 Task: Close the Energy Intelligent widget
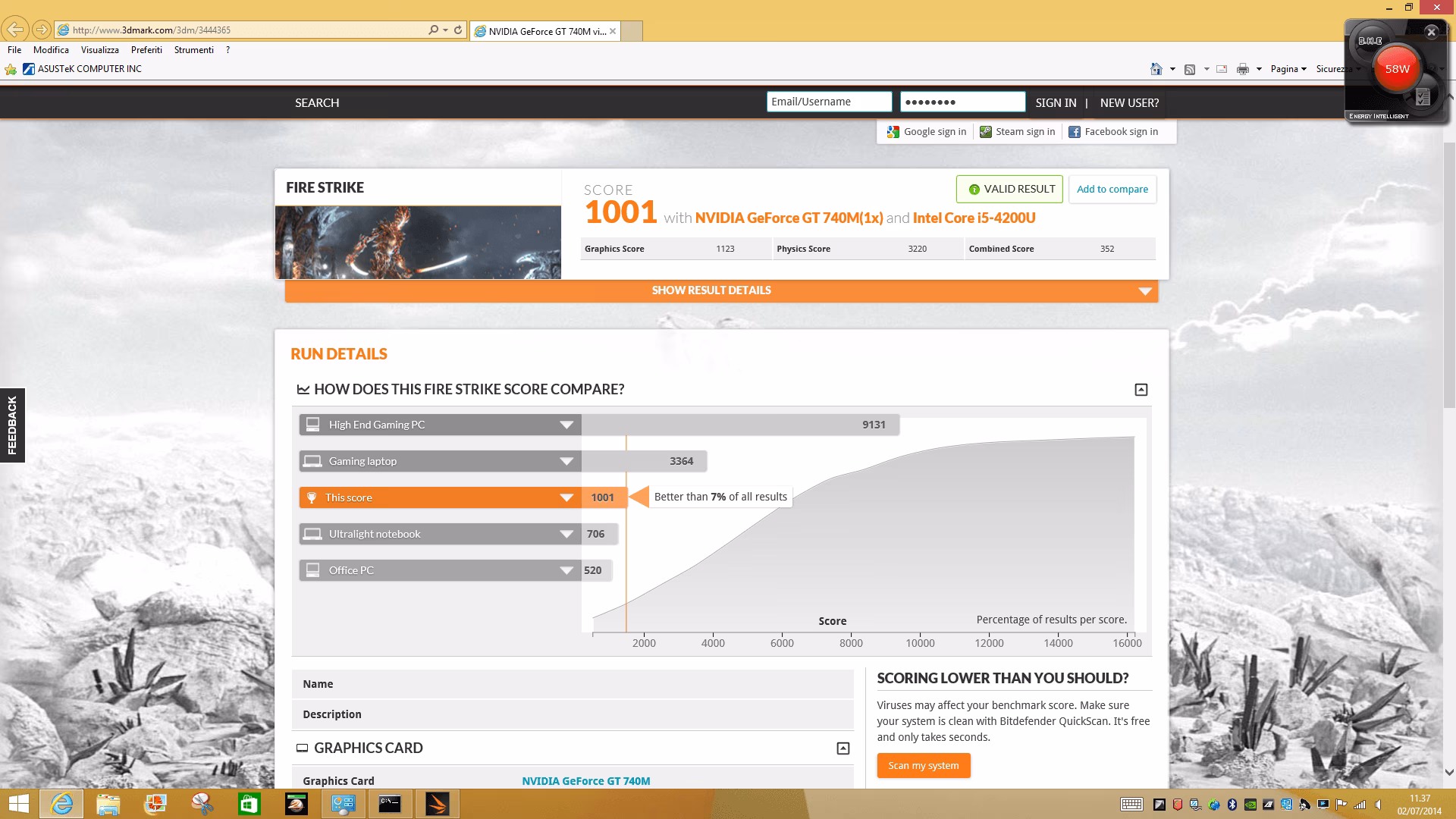click(x=1431, y=32)
